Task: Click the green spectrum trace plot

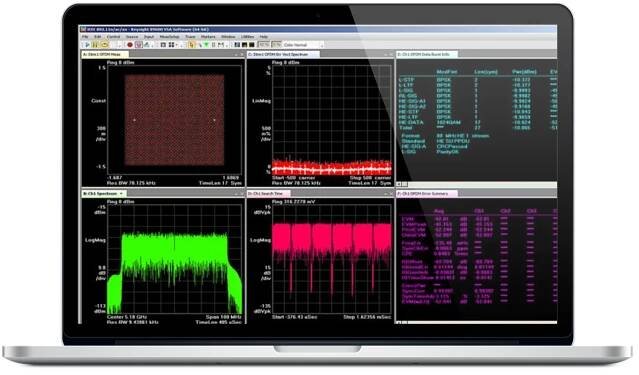Action: (x=174, y=259)
